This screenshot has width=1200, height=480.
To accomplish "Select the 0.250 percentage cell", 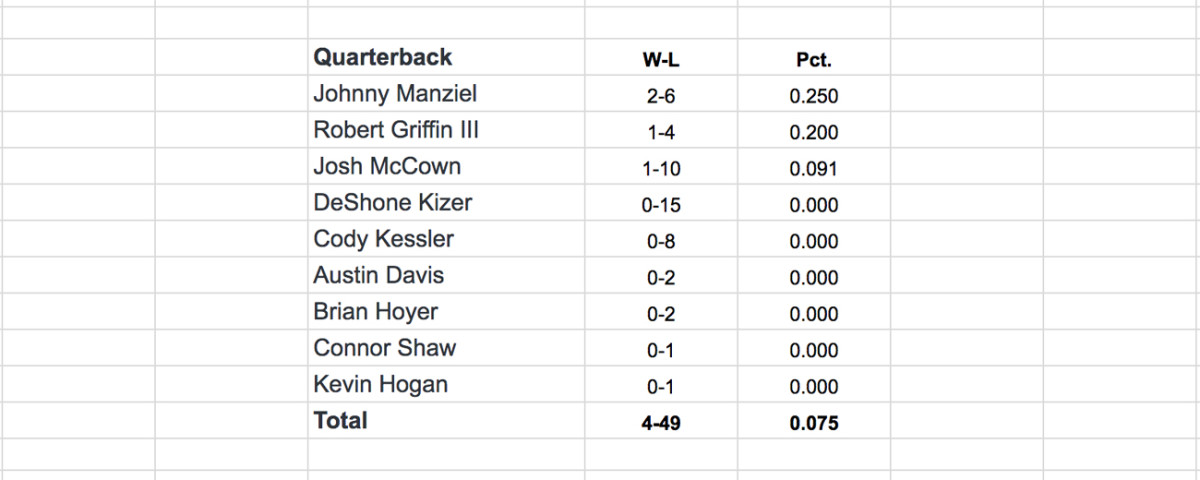I will (x=813, y=97).
